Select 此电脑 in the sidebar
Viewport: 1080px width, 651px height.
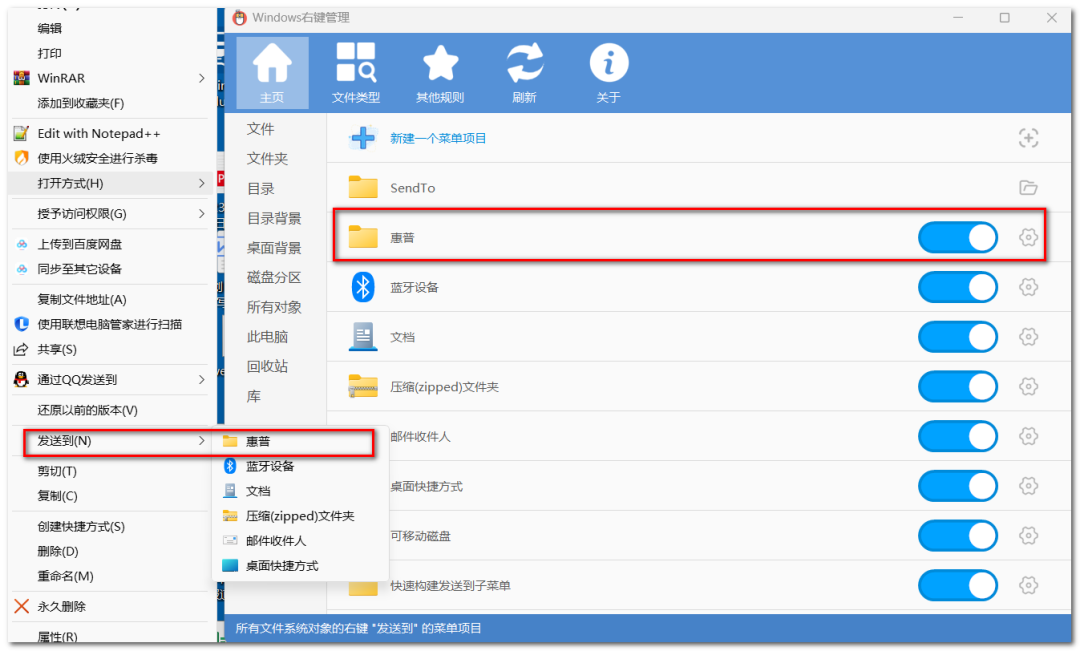(267, 337)
